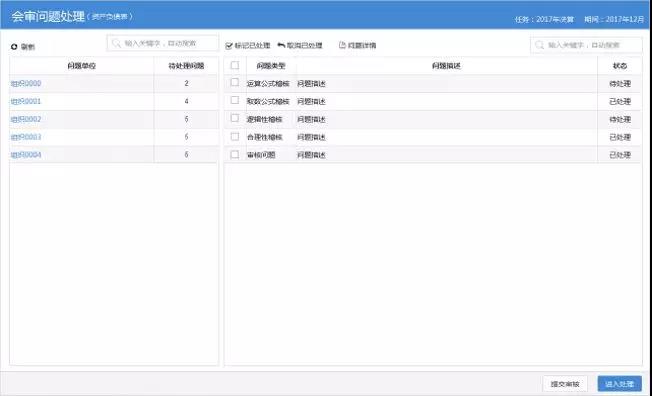The image size is (652, 396).
Task: Click the pending count 4 for 组织0001
Action: coord(186,101)
